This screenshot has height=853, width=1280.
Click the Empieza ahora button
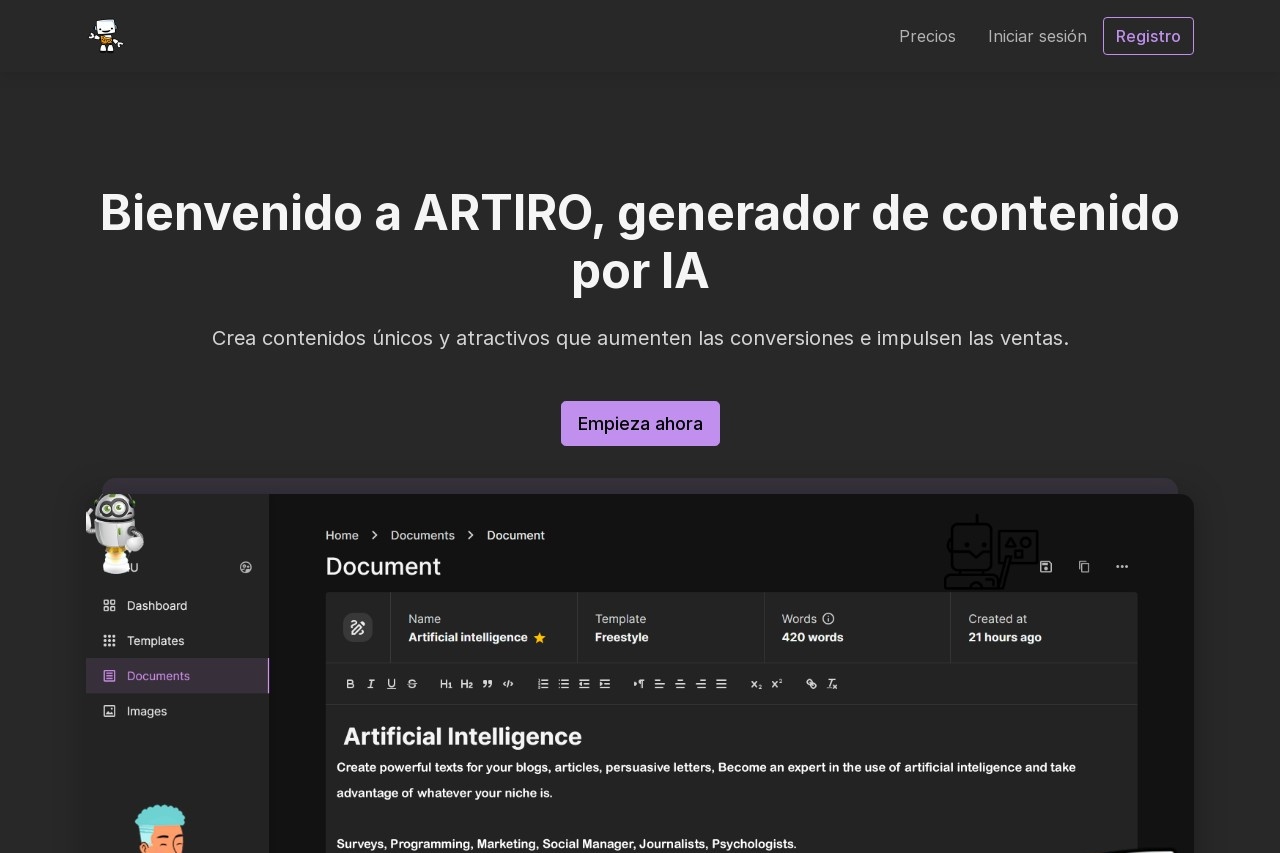640,423
